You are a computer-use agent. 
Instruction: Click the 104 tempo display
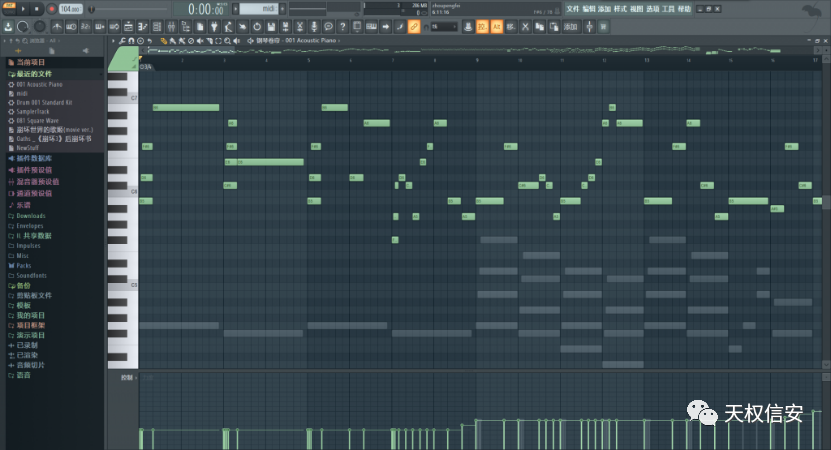70,8
